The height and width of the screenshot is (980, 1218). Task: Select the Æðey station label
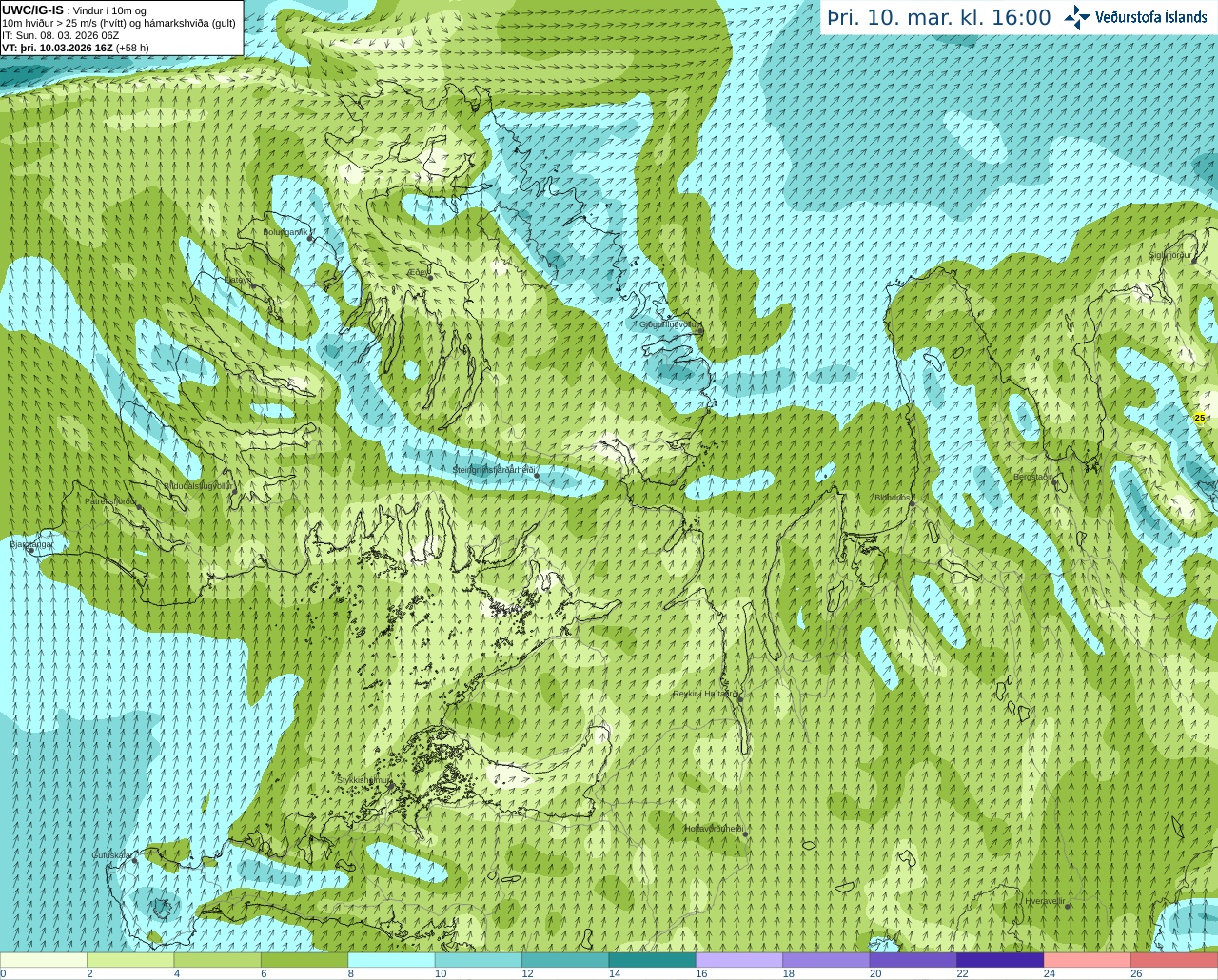coord(418,272)
